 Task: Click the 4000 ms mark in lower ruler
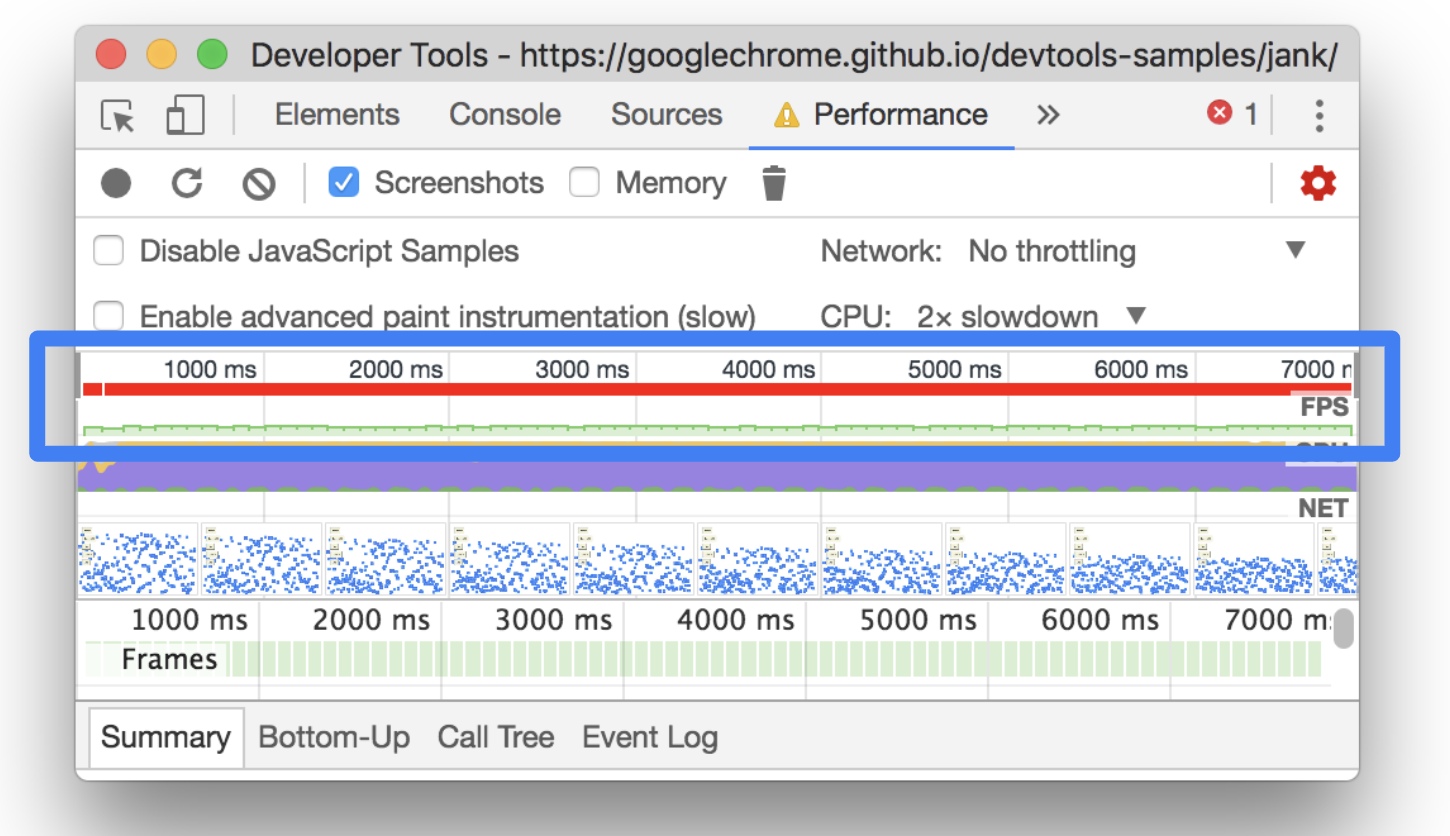pos(735,620)
